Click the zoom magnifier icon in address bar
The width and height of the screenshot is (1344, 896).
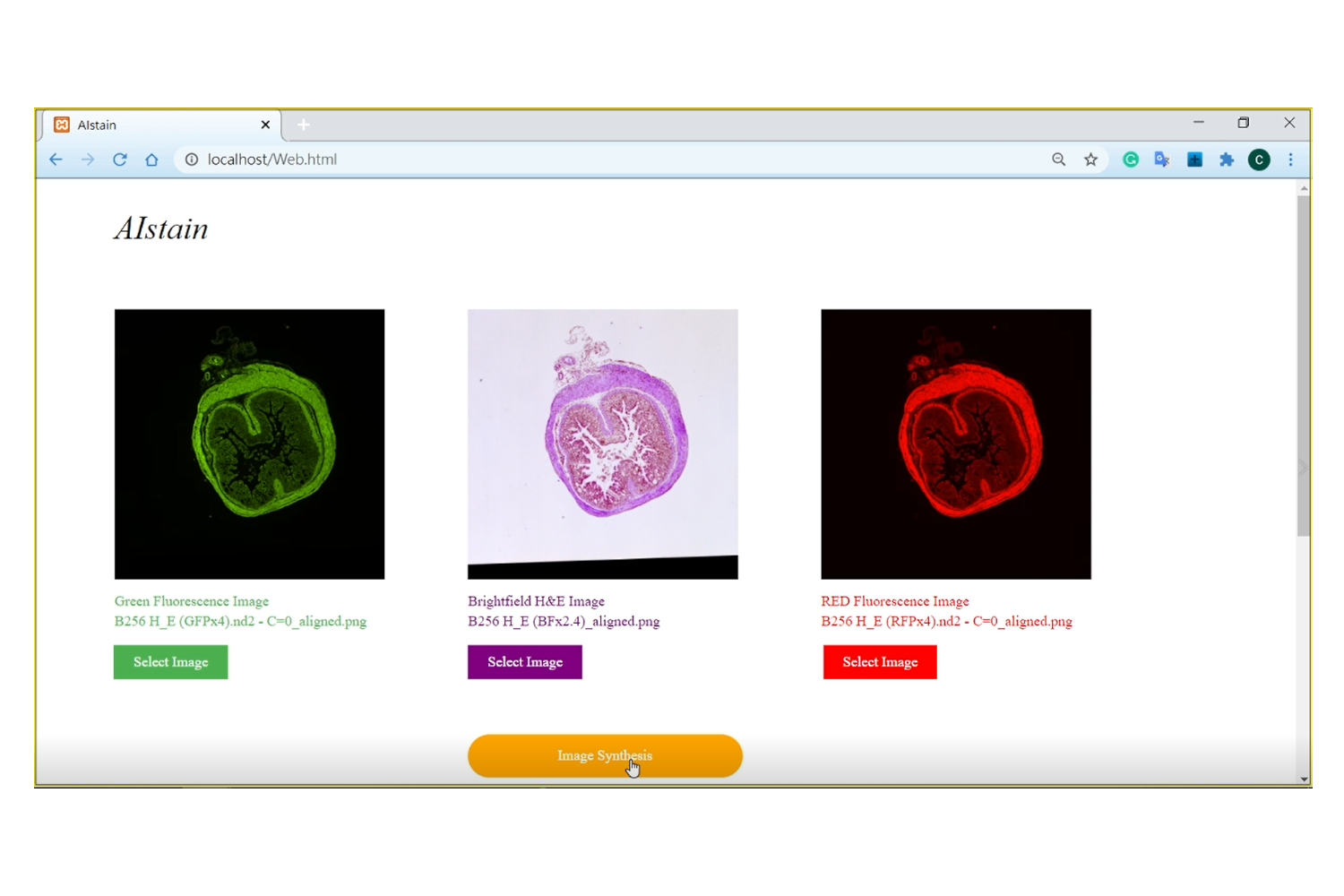(x=1058, y=159)
